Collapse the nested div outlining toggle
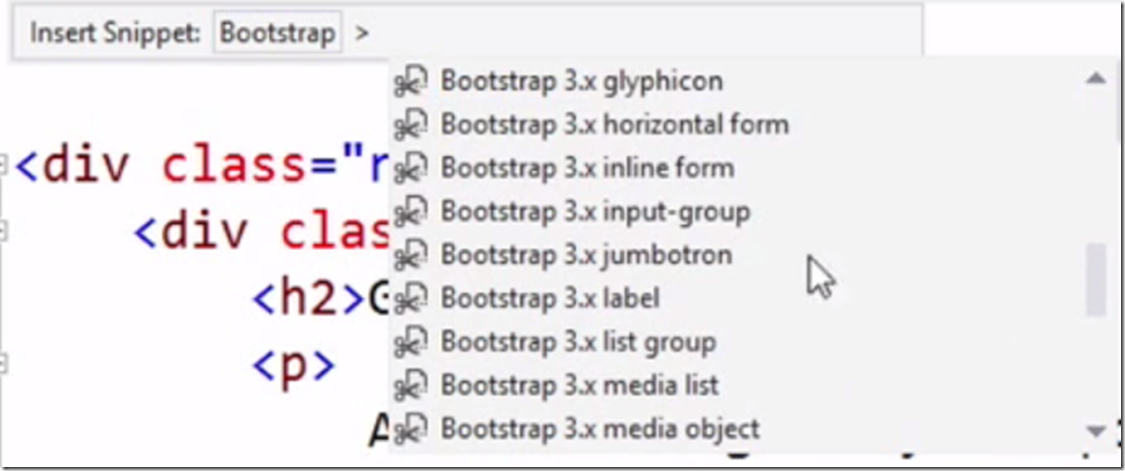1125x471 pixels. [3, 231]
